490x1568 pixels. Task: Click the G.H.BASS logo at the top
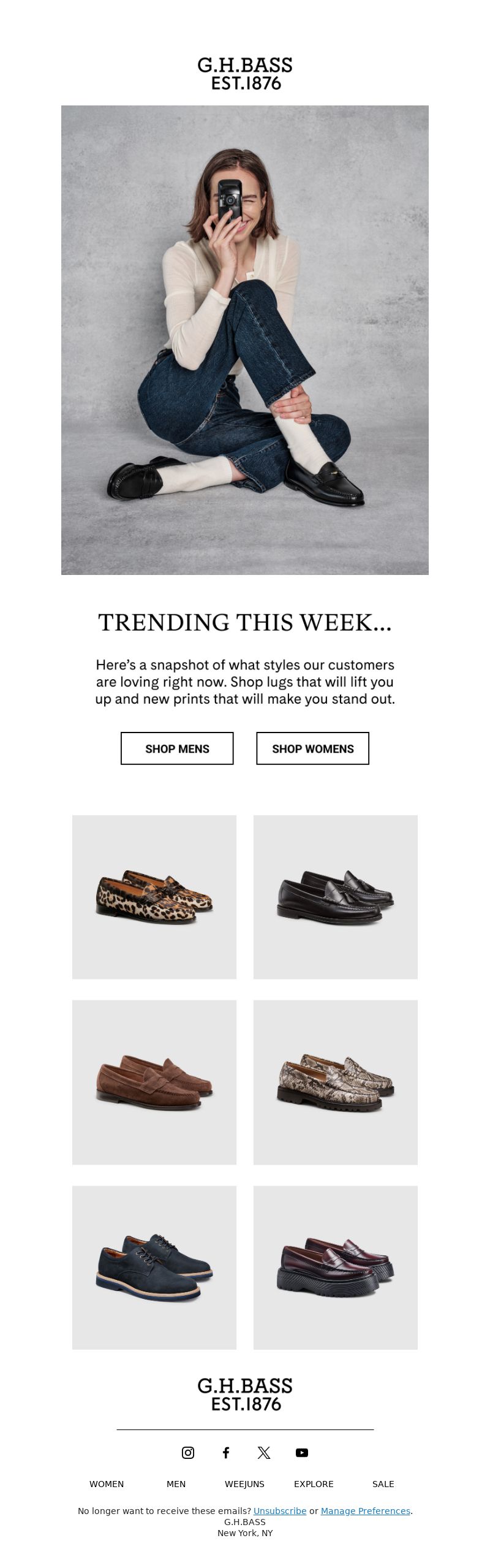click(x=245, y=74)
